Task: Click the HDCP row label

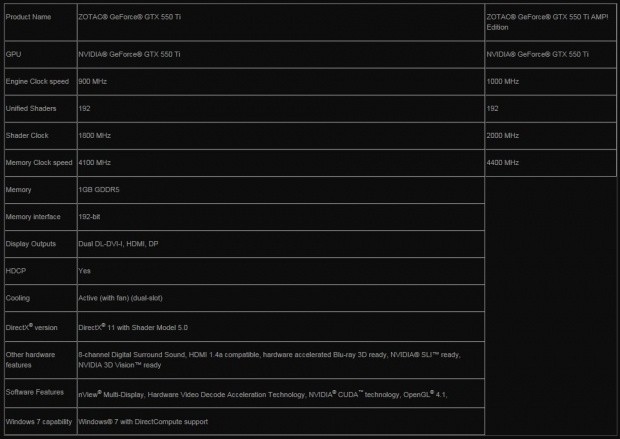Action: [x=16, y=271]
